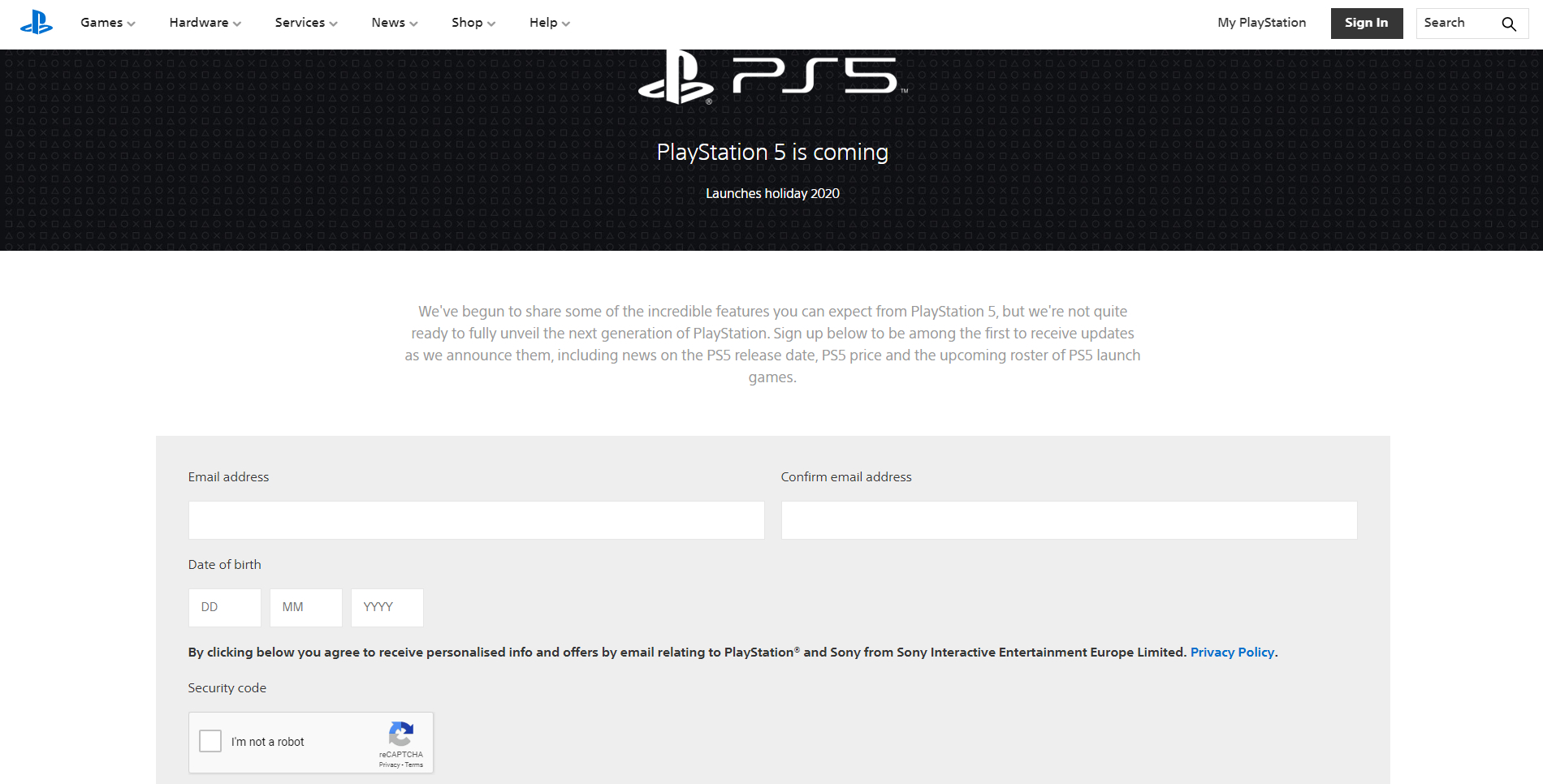Expand the Help dropdown chevron
Viewport: 1543px width, 784px height.
pos(566,24)
